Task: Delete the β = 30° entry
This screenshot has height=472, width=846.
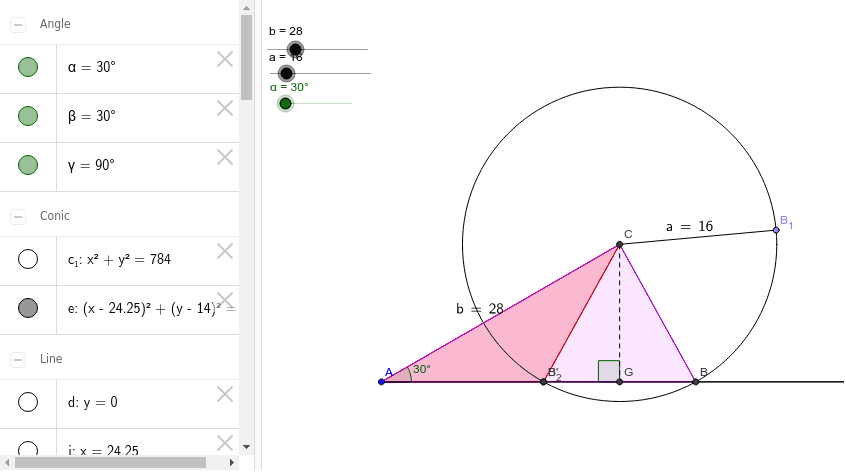Action: pyautogui.click(x=225, y=108)
